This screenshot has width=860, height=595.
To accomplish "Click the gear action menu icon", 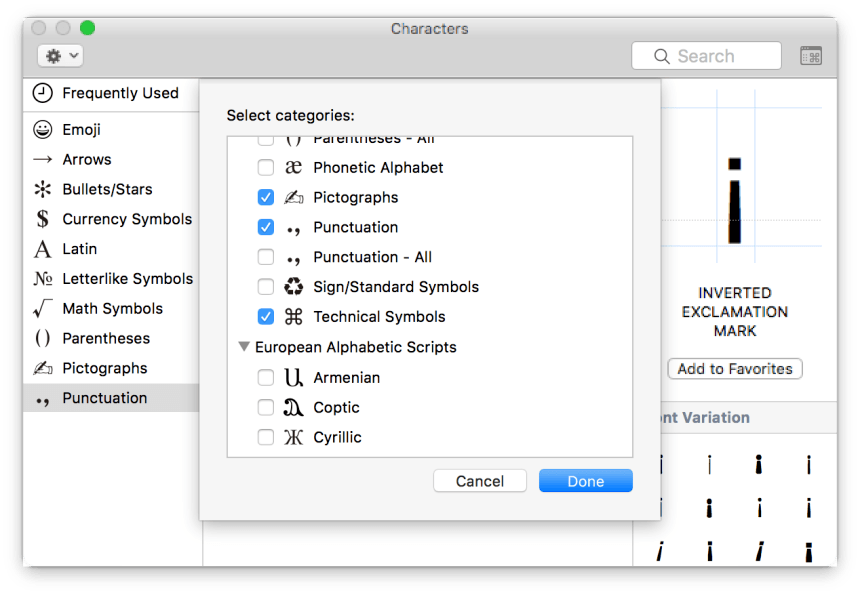I will pyautogui.click(x=54, y=55).
